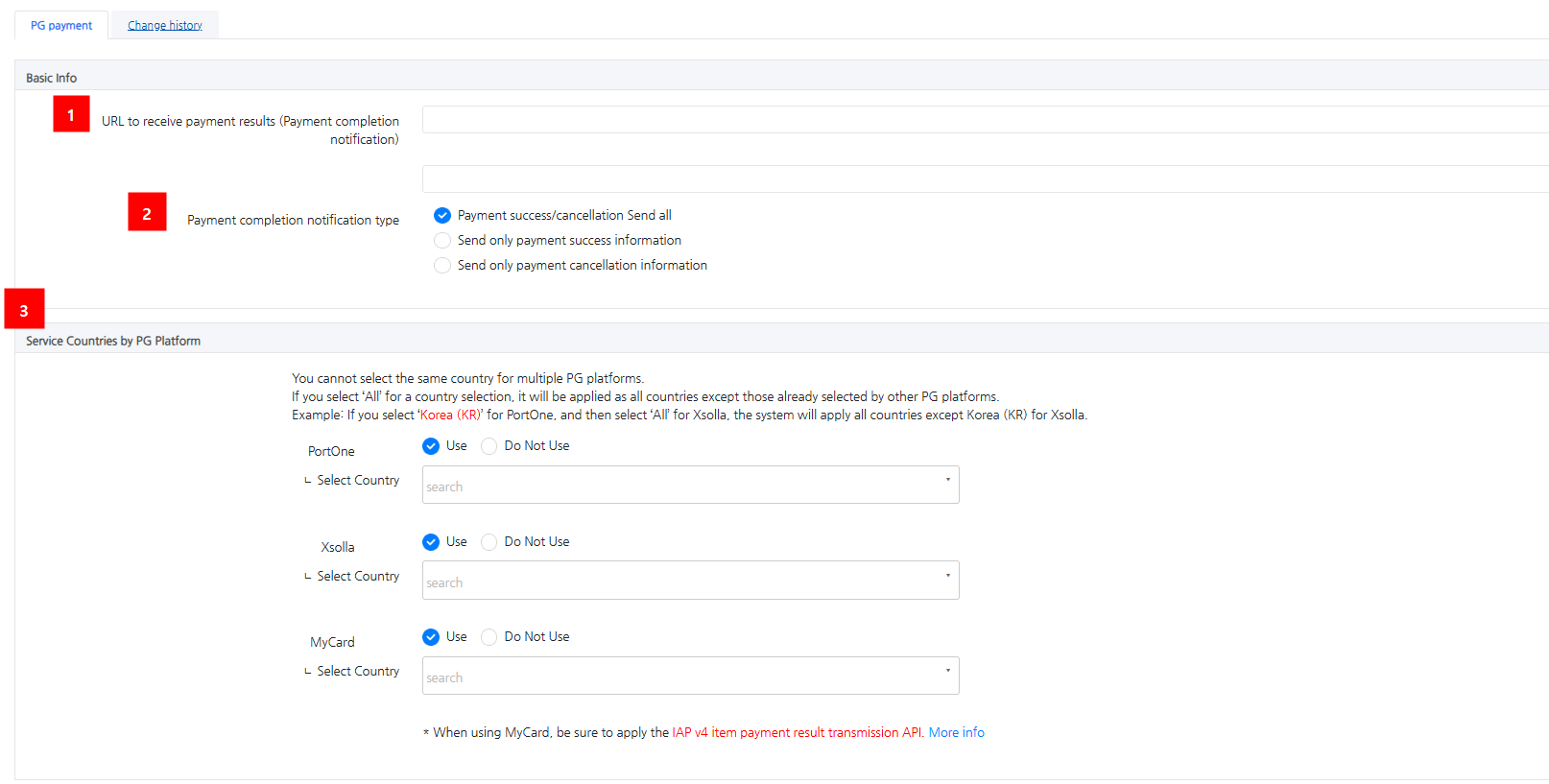Click the red number 2 marker
This screenshot has height=784, width=1549.
[147, 212]
